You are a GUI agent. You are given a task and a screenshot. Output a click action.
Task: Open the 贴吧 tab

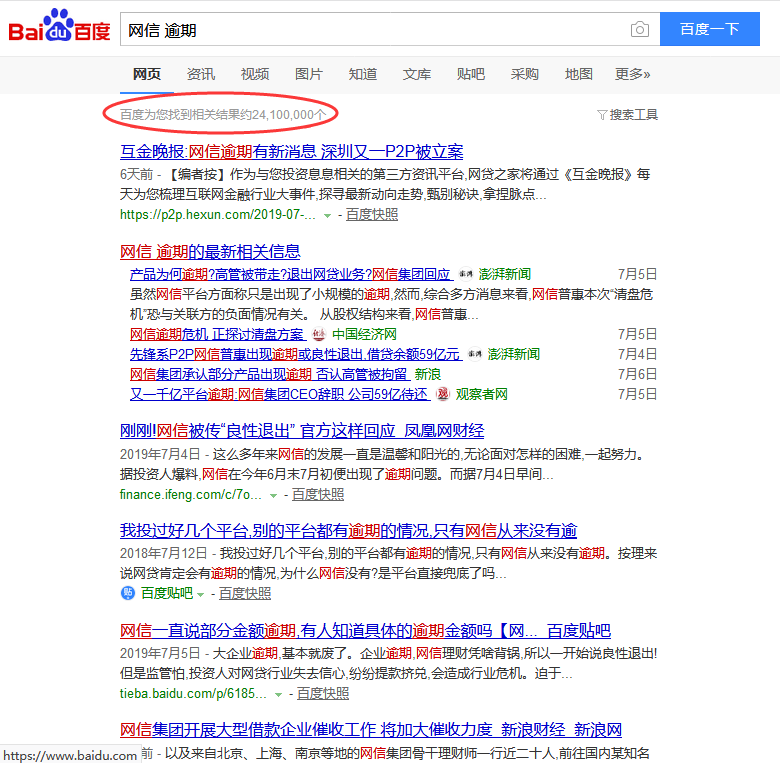coord(471,75)
